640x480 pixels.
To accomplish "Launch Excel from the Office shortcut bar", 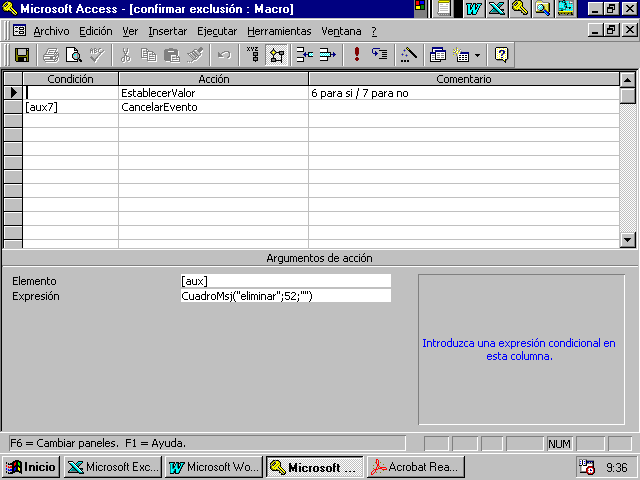I will click(496, 9).
